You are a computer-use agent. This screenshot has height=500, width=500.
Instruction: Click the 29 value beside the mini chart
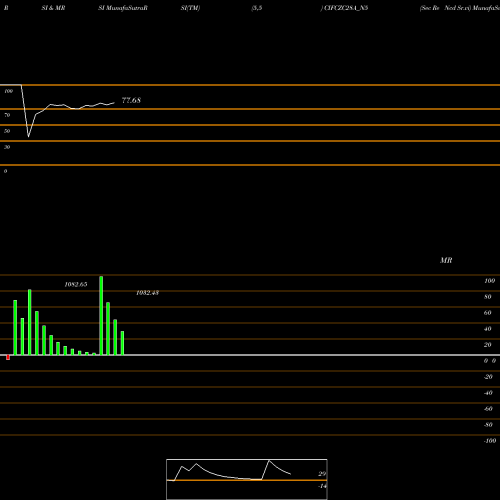coord(322,474)
